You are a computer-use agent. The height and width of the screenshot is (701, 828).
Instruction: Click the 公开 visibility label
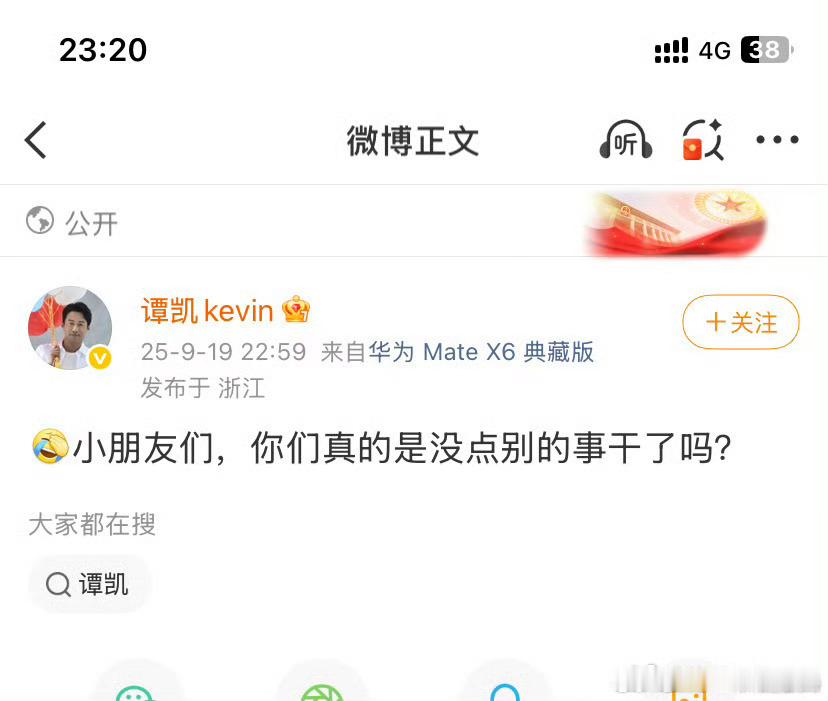click(91, 223)
